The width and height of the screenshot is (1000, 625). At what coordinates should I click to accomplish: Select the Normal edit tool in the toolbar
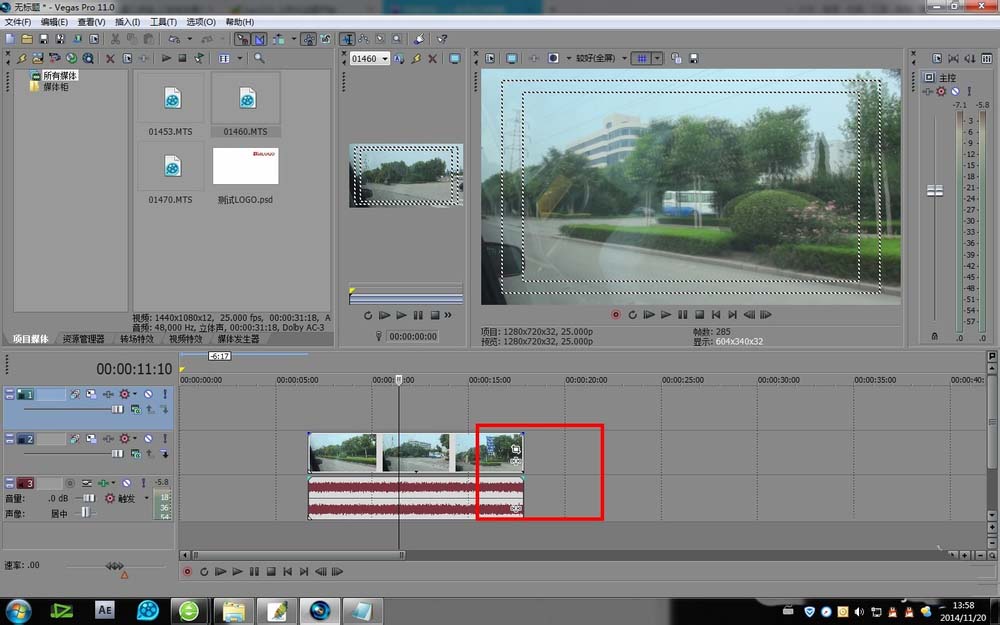click(346, 39)
